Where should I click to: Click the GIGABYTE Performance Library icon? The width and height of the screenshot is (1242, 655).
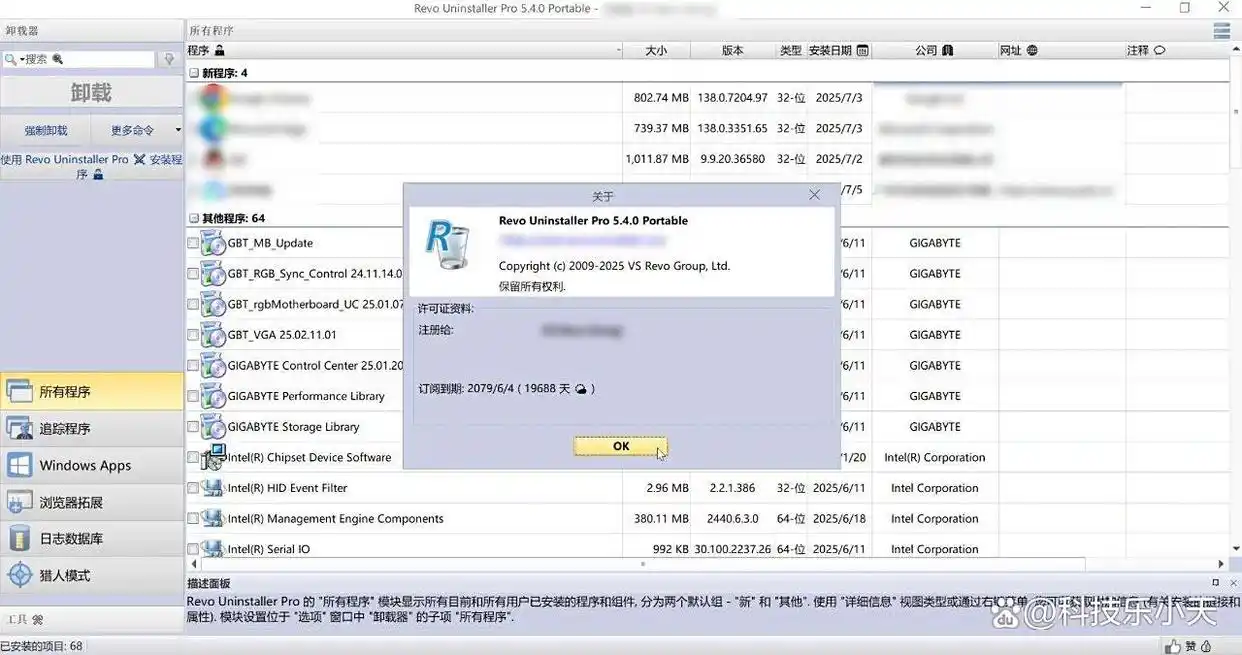pos(213,396)
